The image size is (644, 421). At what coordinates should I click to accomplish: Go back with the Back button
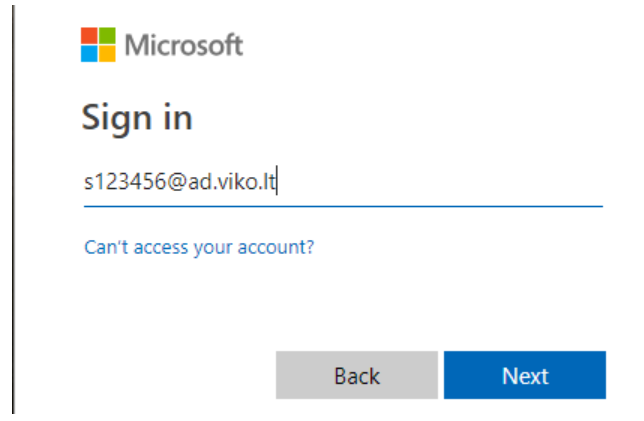[357, 375]
